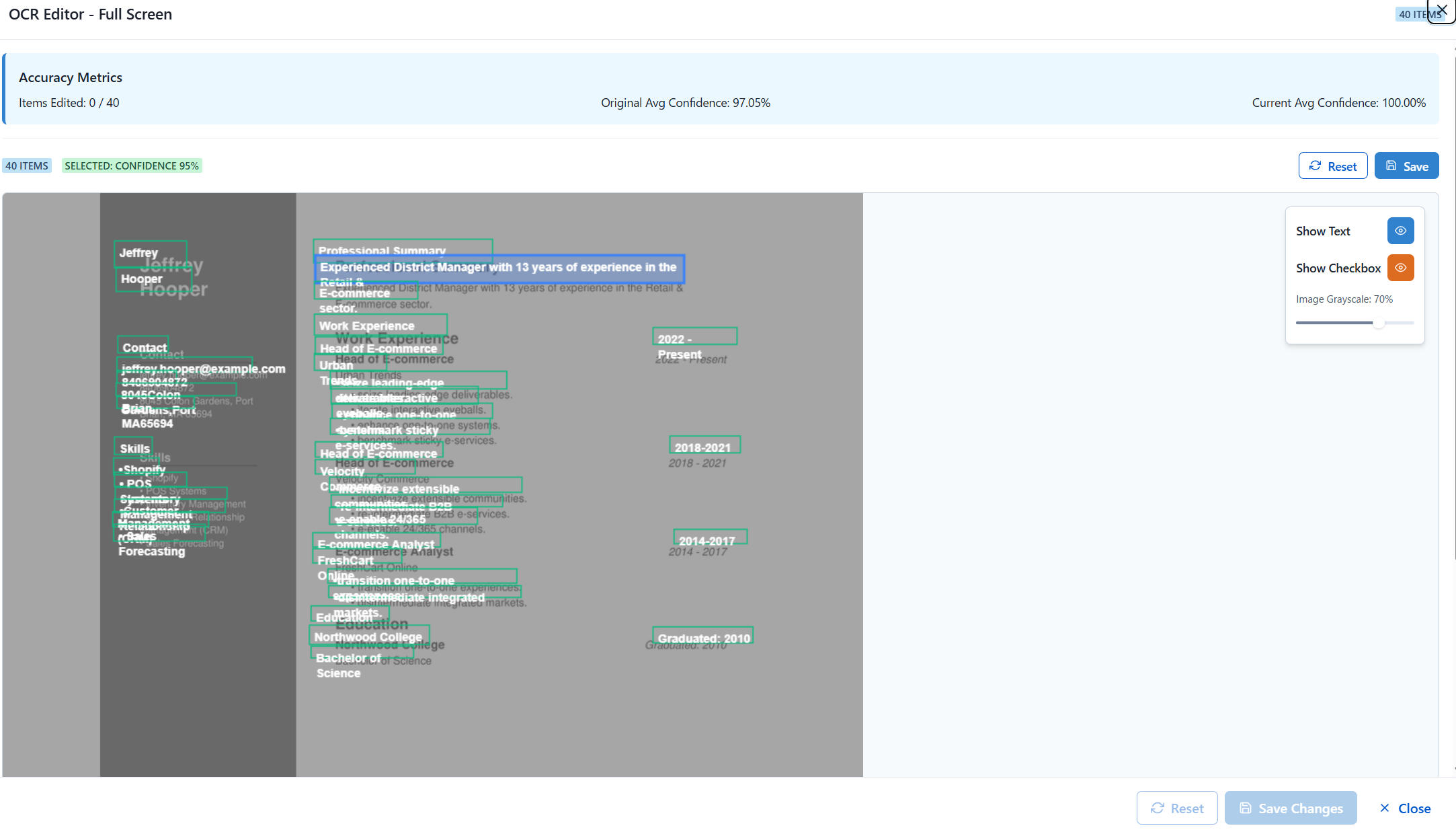
Task: Click the bottom Reset button
Action: [1176, 808]
